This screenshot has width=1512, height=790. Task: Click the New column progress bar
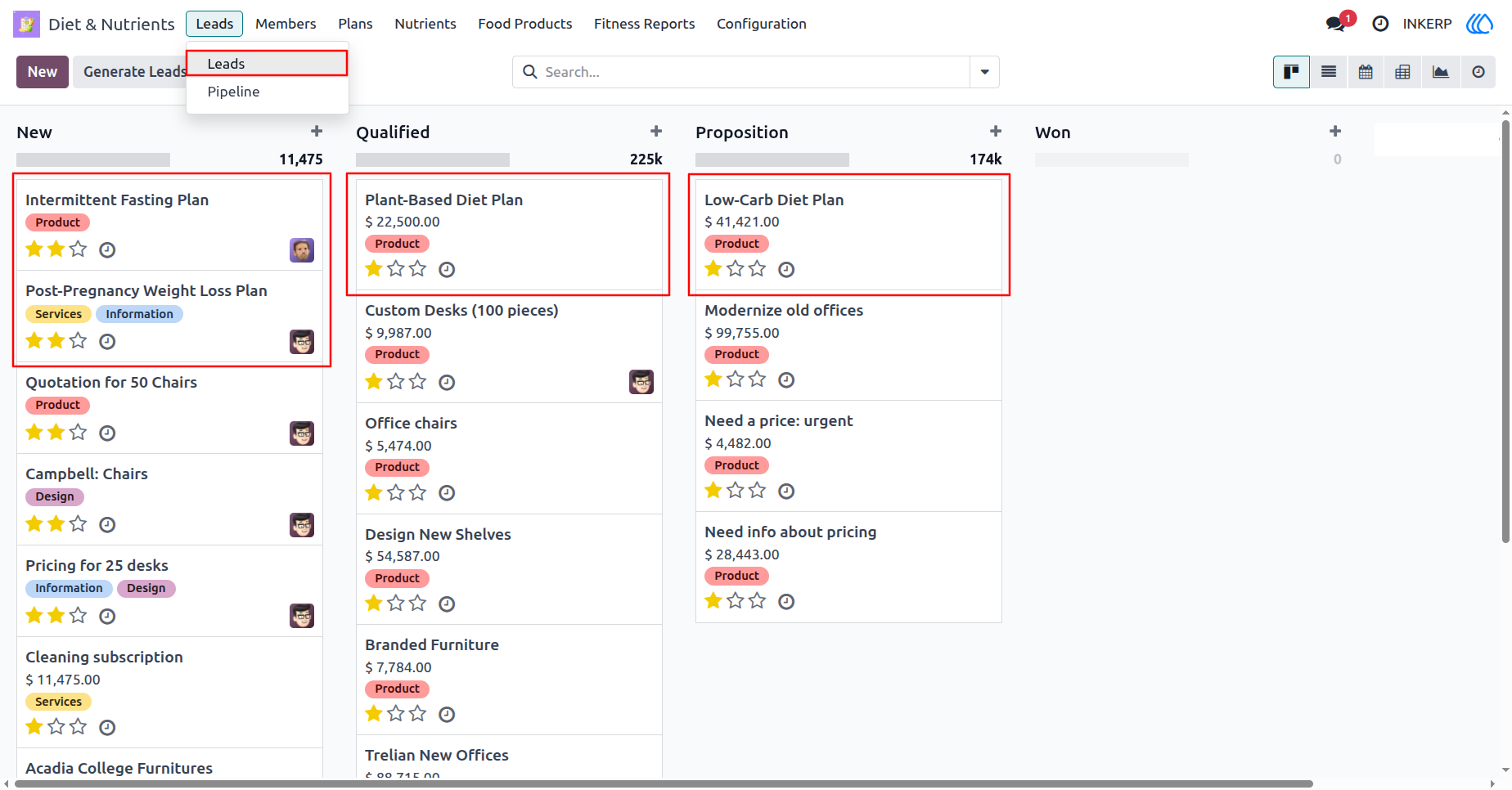click(x=93, y=159)
